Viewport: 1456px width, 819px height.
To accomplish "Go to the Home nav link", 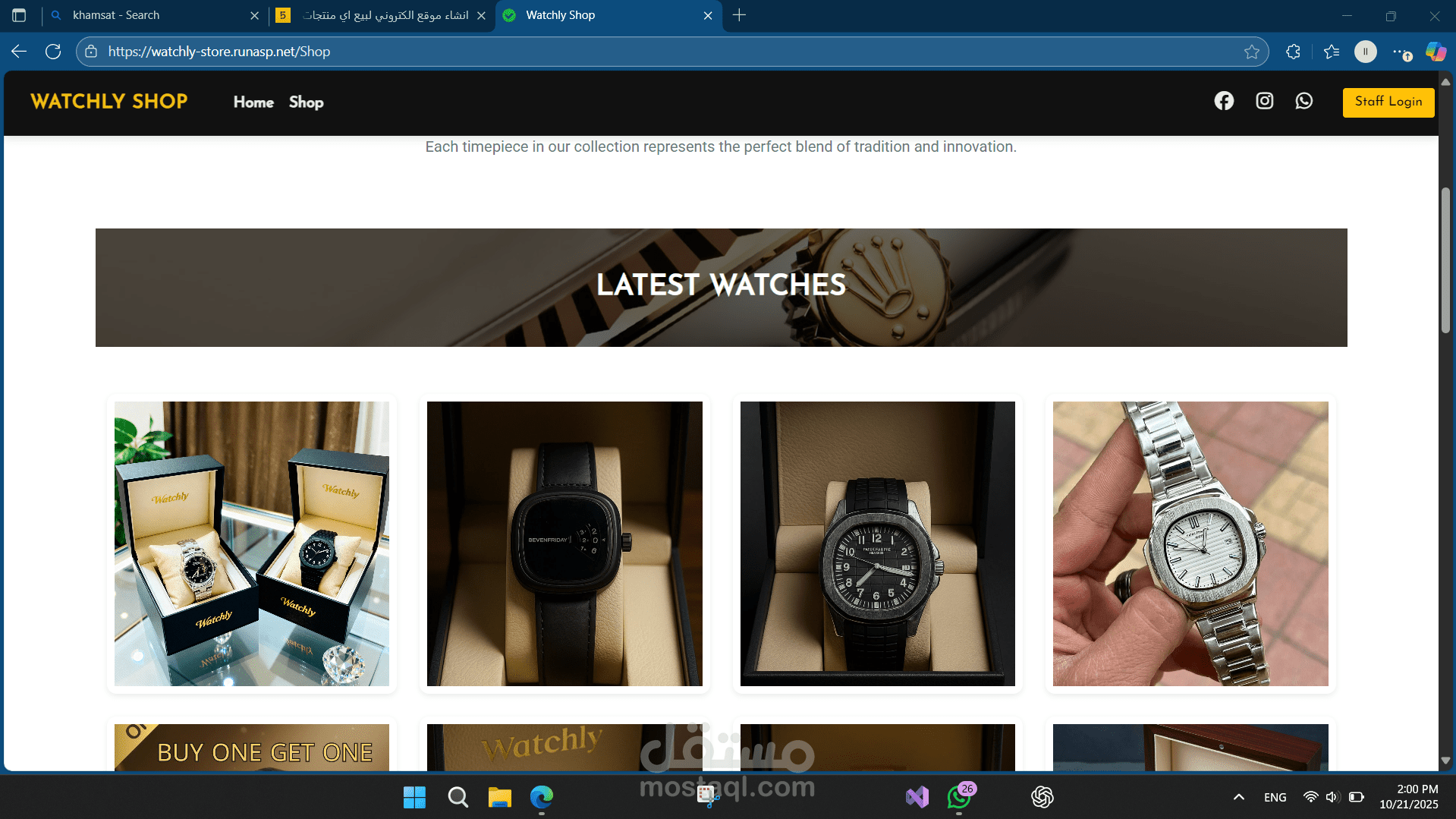I will [x=253, y=102].
